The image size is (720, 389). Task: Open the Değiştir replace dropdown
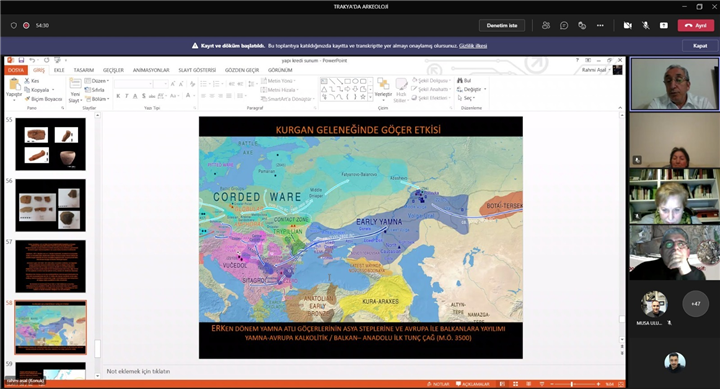tap(472, 89)
